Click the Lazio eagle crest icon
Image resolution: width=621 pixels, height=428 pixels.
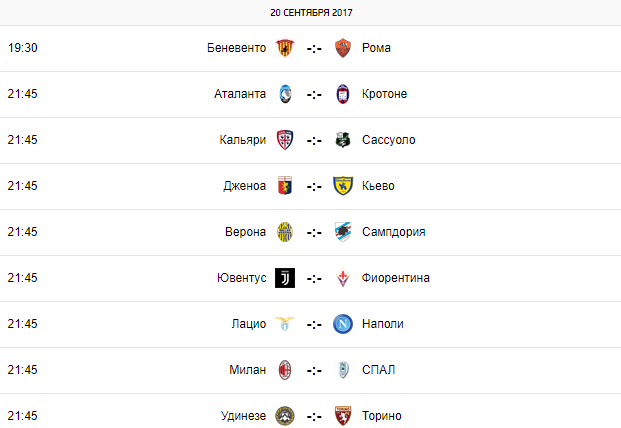285,324
